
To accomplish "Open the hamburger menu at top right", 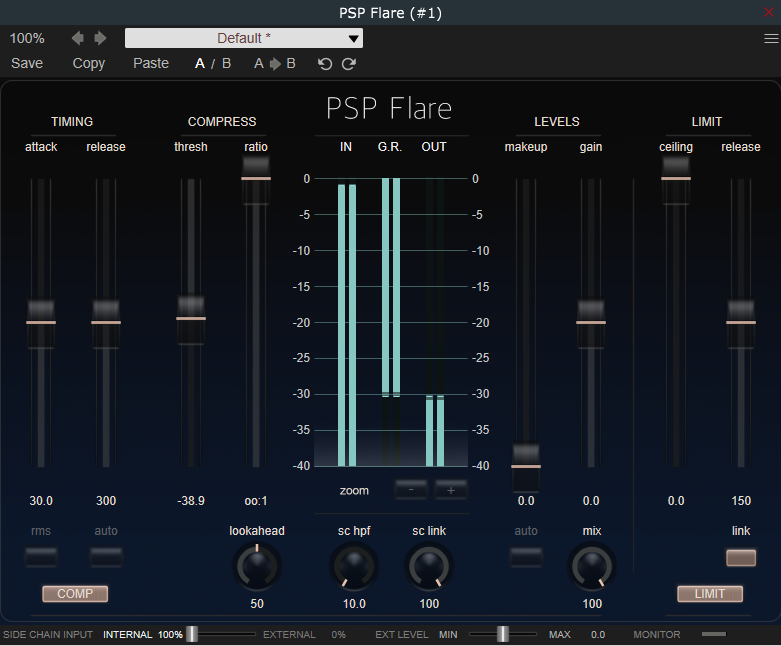I will pos(771,38).
